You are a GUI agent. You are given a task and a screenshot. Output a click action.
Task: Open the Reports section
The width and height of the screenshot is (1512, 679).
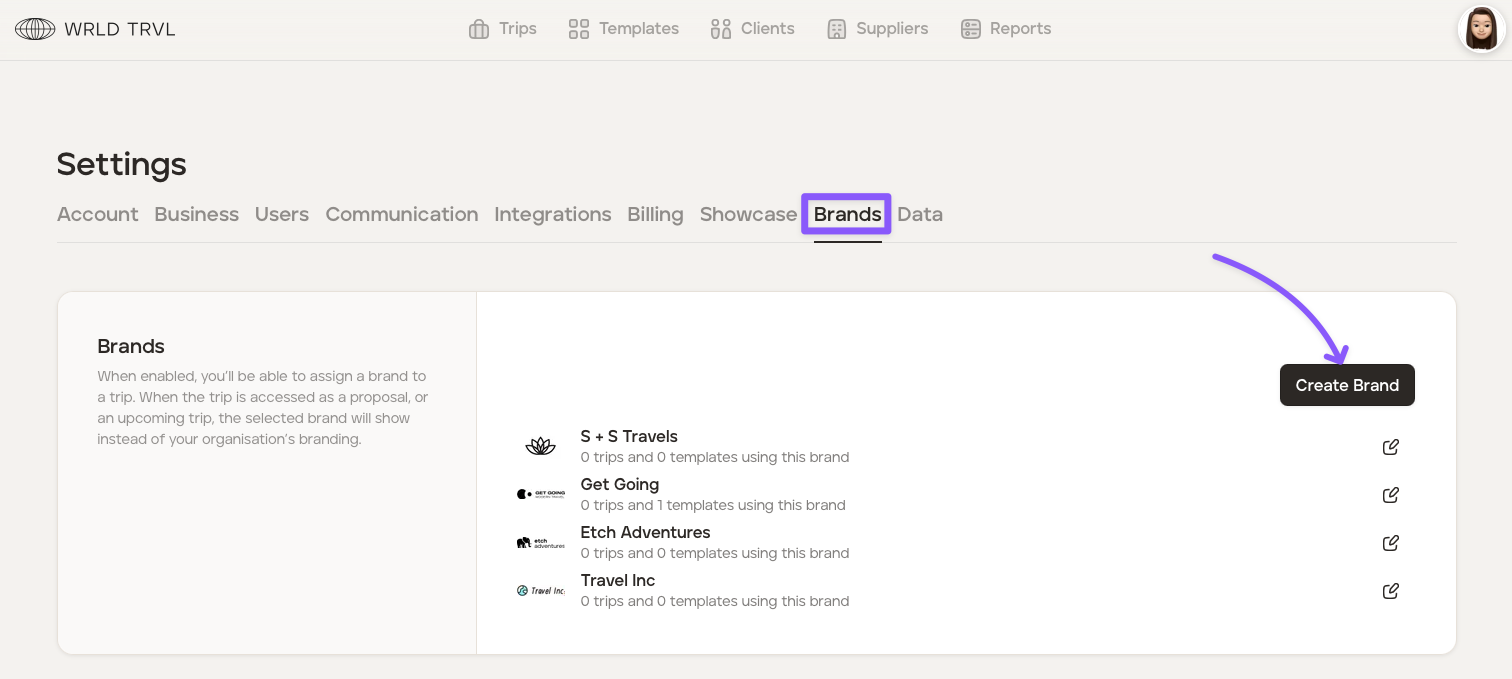click(x=1005, y=29)
